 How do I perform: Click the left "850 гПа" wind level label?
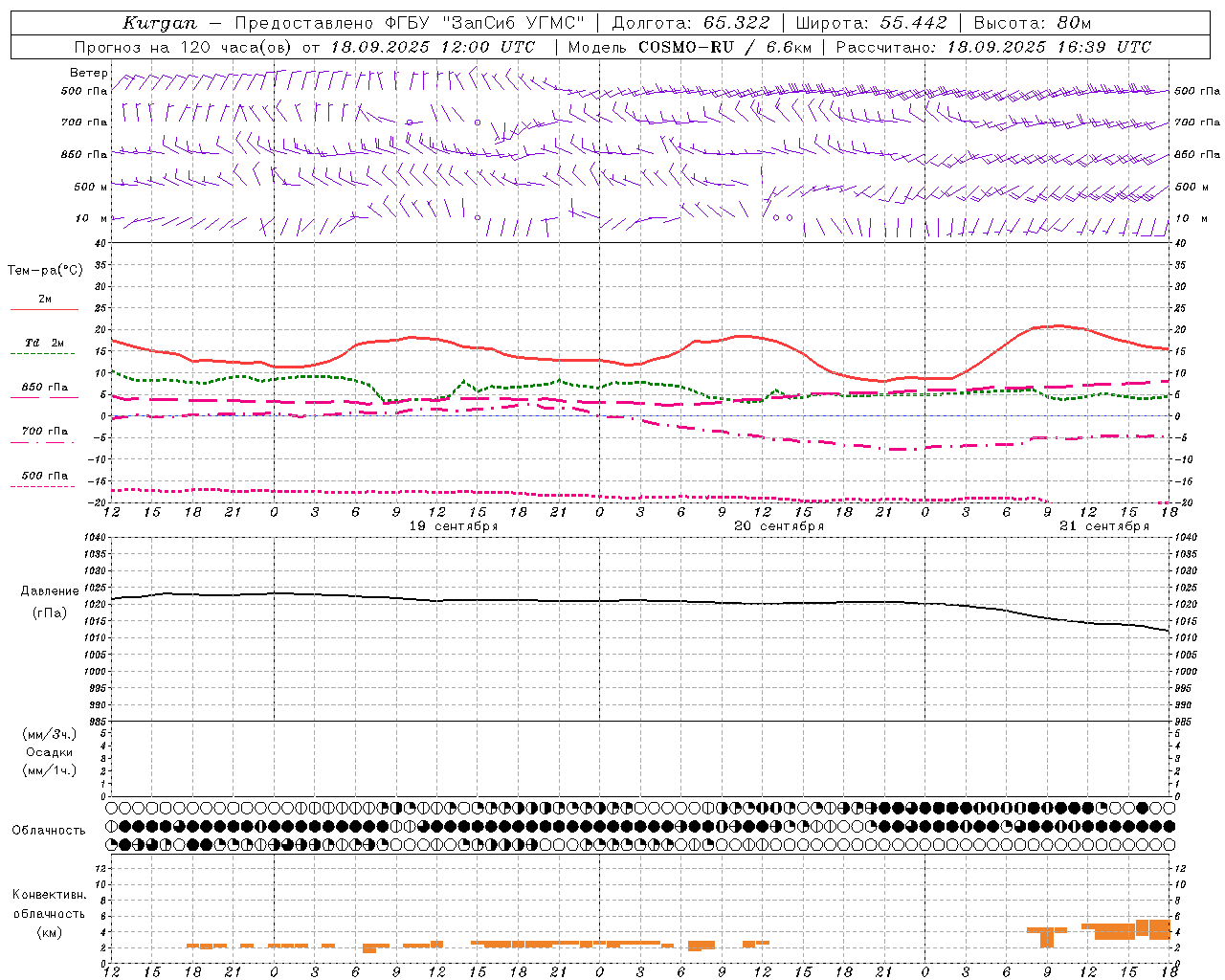pos(84,154)
